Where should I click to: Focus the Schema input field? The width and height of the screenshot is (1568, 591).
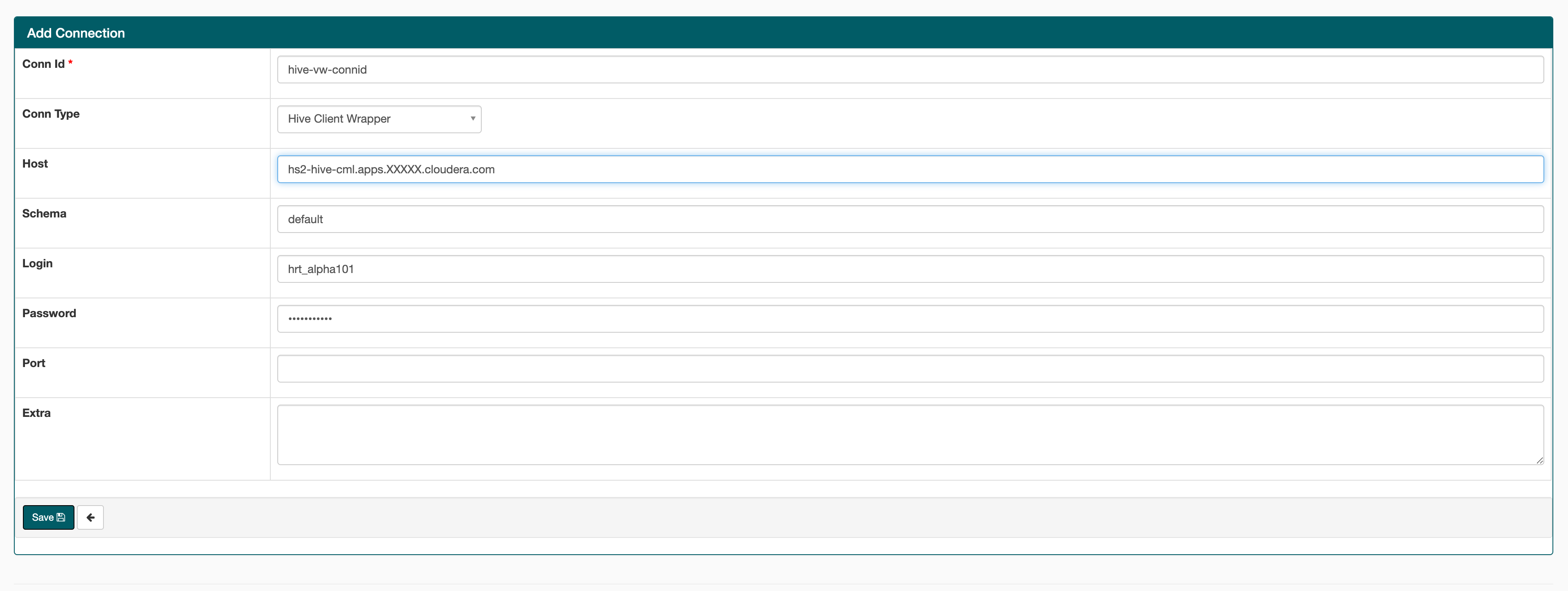(910, 219)
